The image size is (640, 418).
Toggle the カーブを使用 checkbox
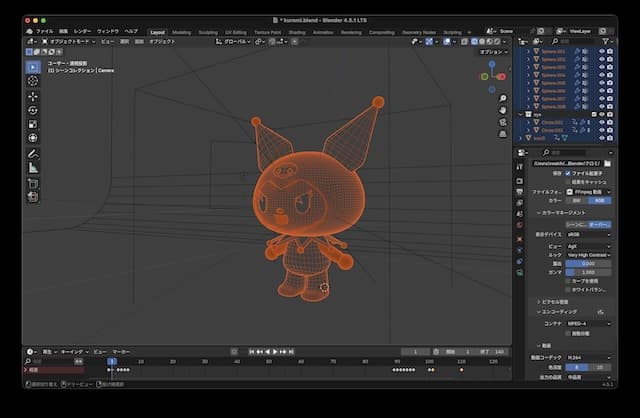[568, 281]
